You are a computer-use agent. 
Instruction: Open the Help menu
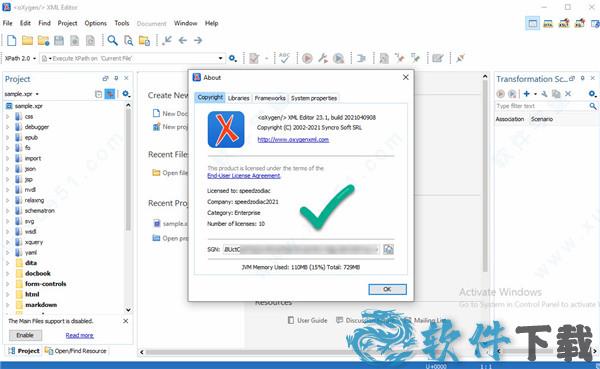click(211, 23)
